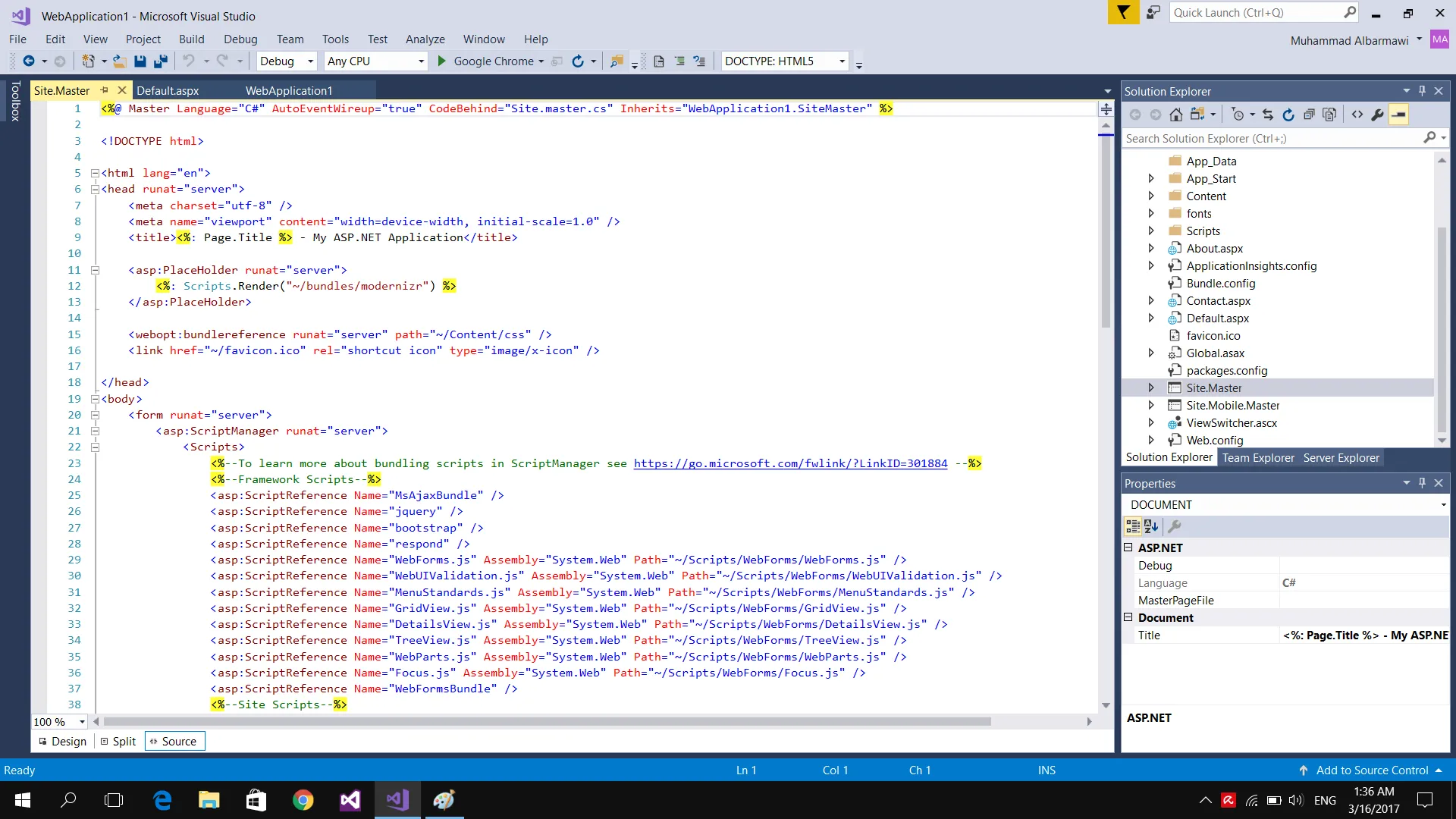Sort Properties panel alphabetically
This screenshot has width=1456, height=819.
[1151, 526]
